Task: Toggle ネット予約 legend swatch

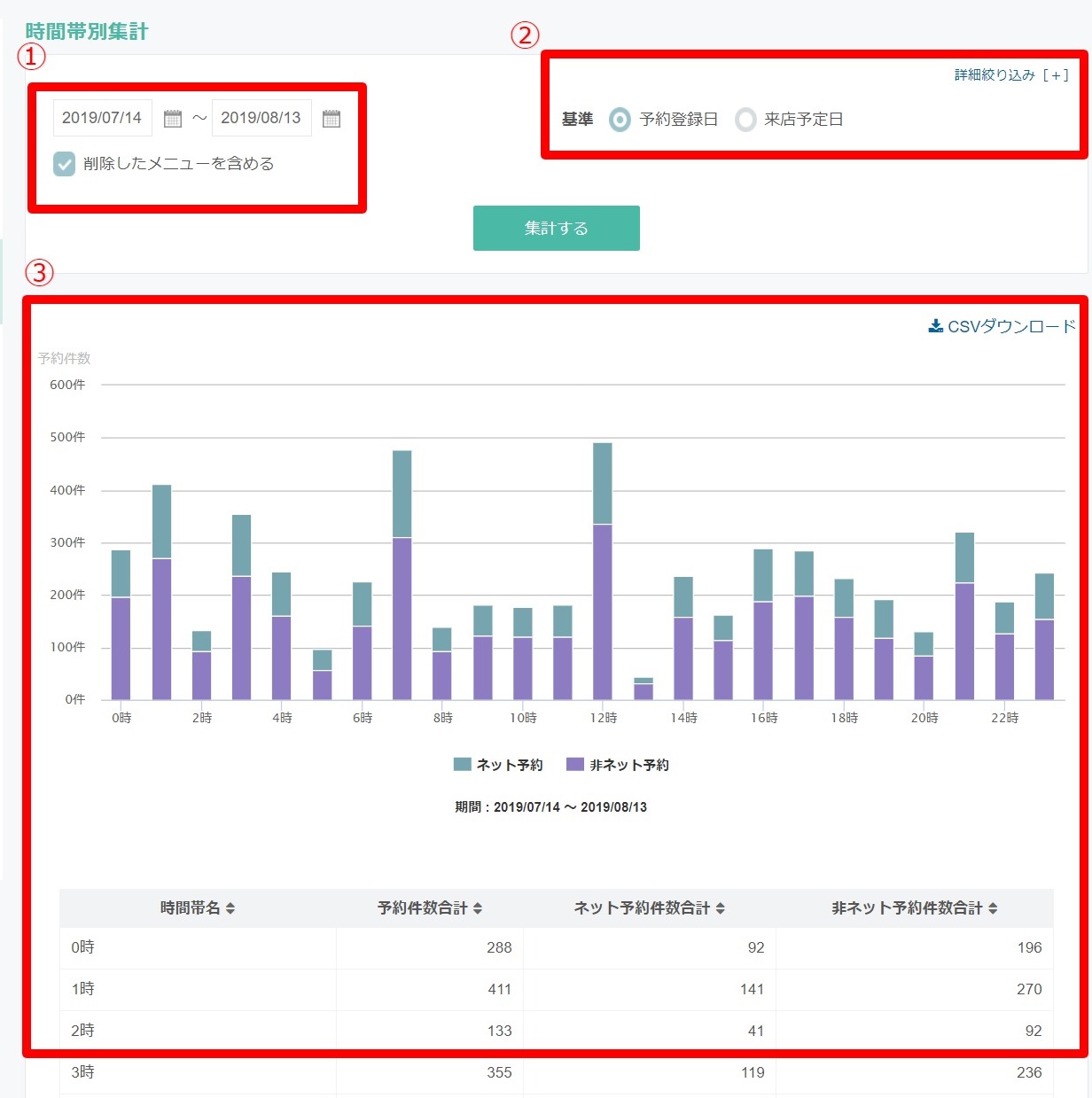Action: (463, 764)
